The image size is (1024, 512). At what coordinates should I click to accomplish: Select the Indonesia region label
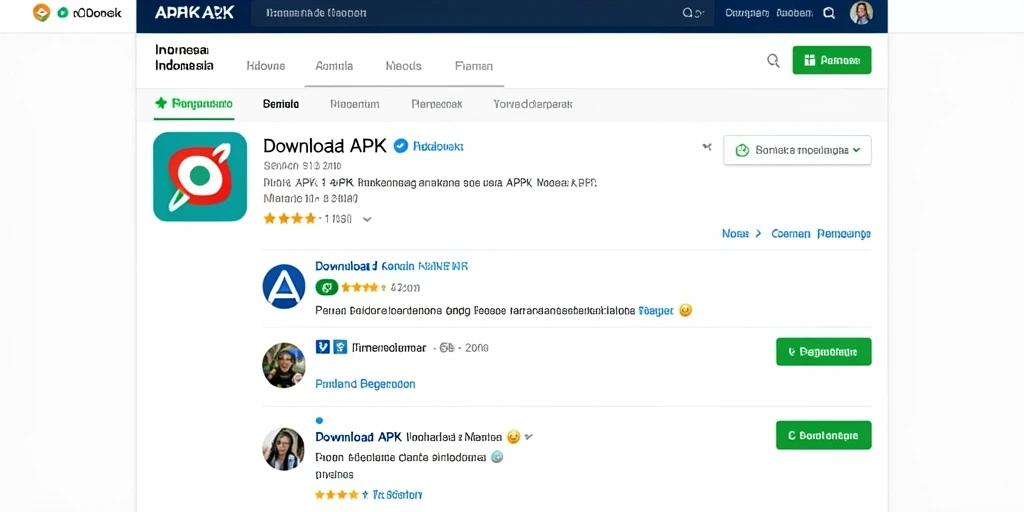pyautogui.click(x=184, y=66)
